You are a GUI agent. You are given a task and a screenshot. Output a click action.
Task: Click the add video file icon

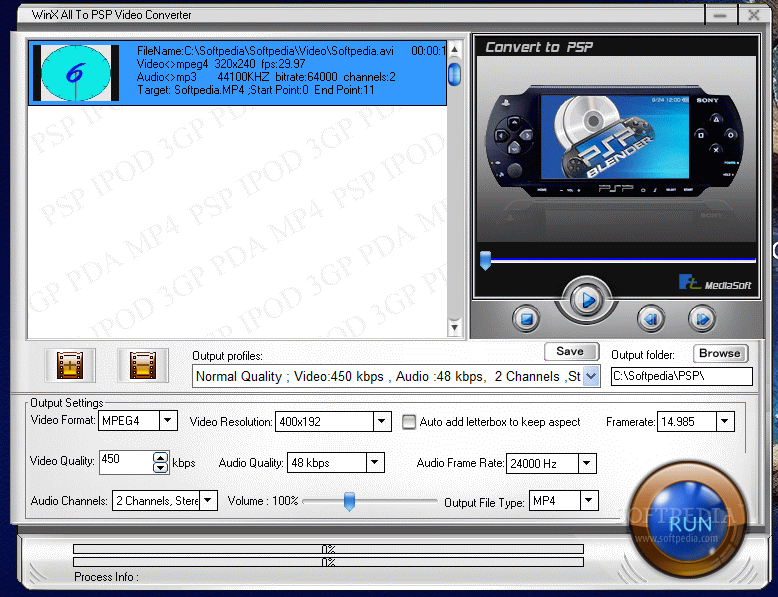70,365
